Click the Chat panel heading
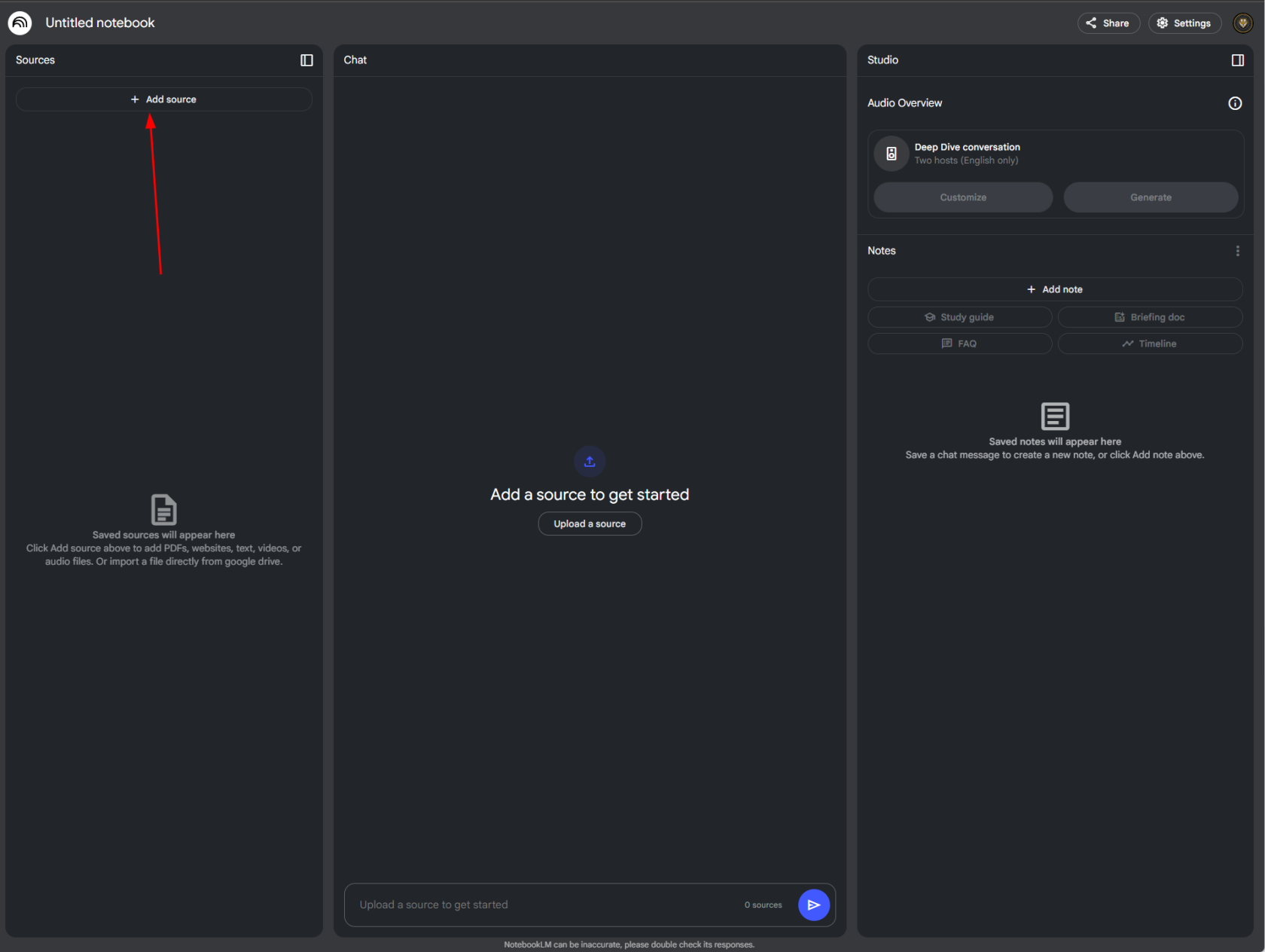Screen dimensions: 1265x952 coord(355,60)
